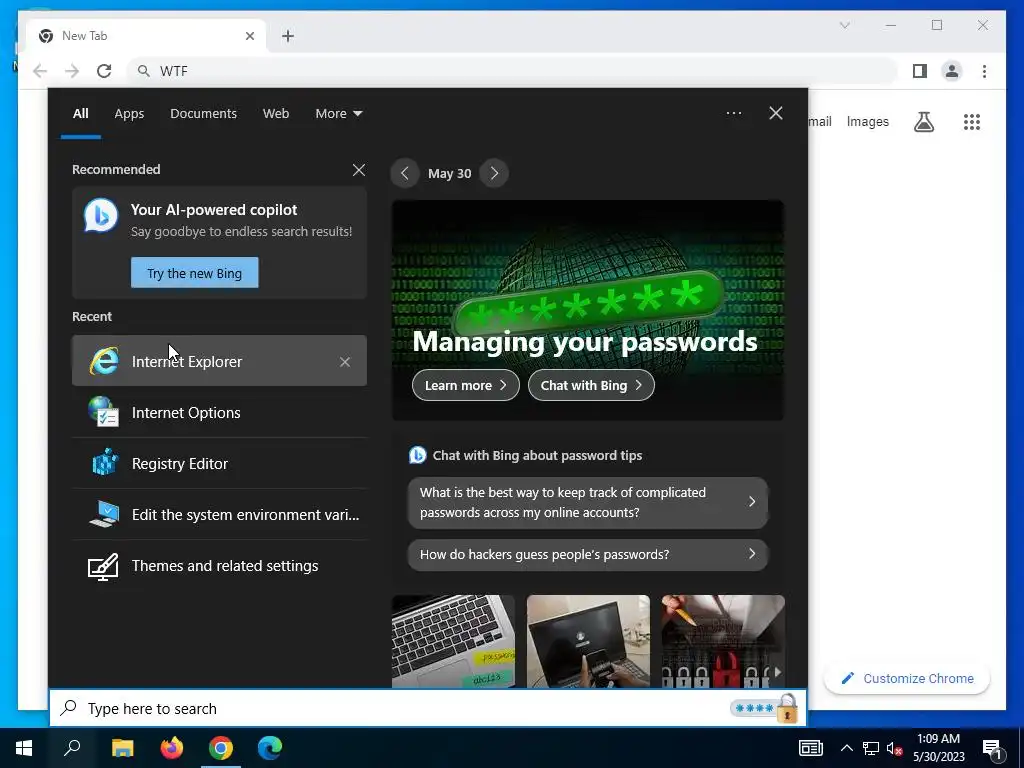Toggle Chrome side panel
The height and width of the screenshot is (768, 1024).
pos(920,71)
